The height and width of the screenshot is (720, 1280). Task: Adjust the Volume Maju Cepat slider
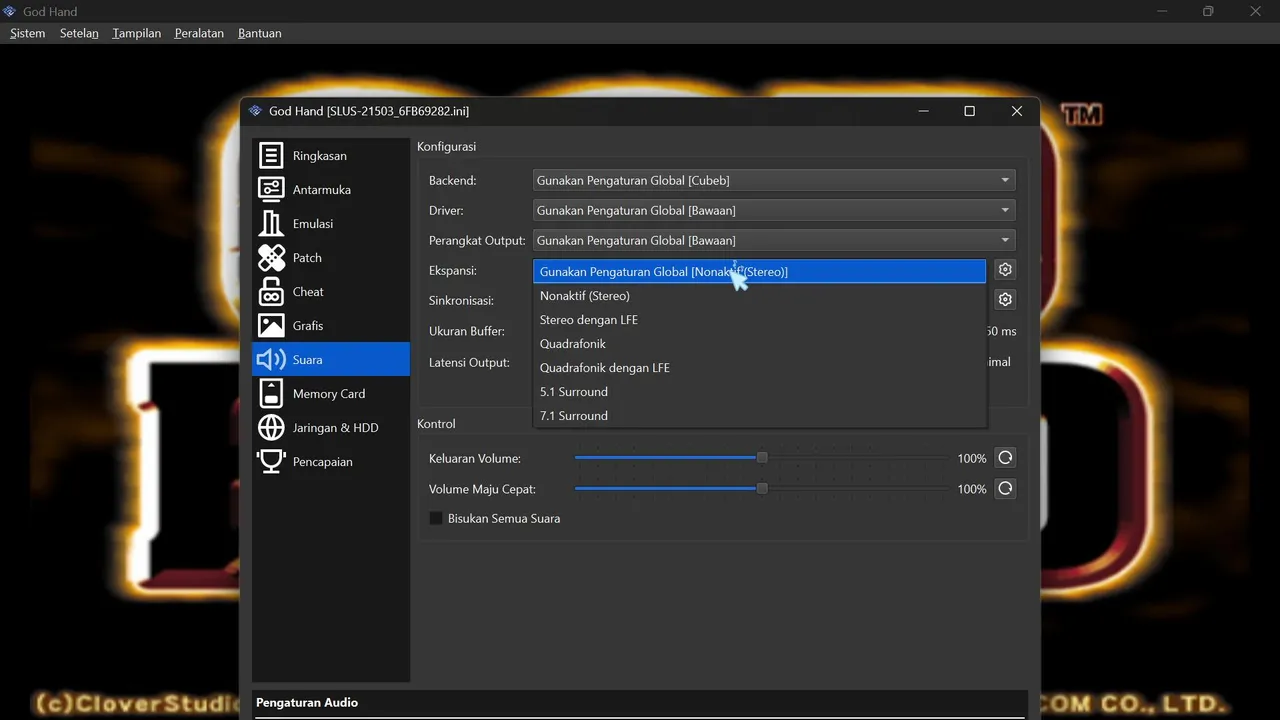(762, 489)
